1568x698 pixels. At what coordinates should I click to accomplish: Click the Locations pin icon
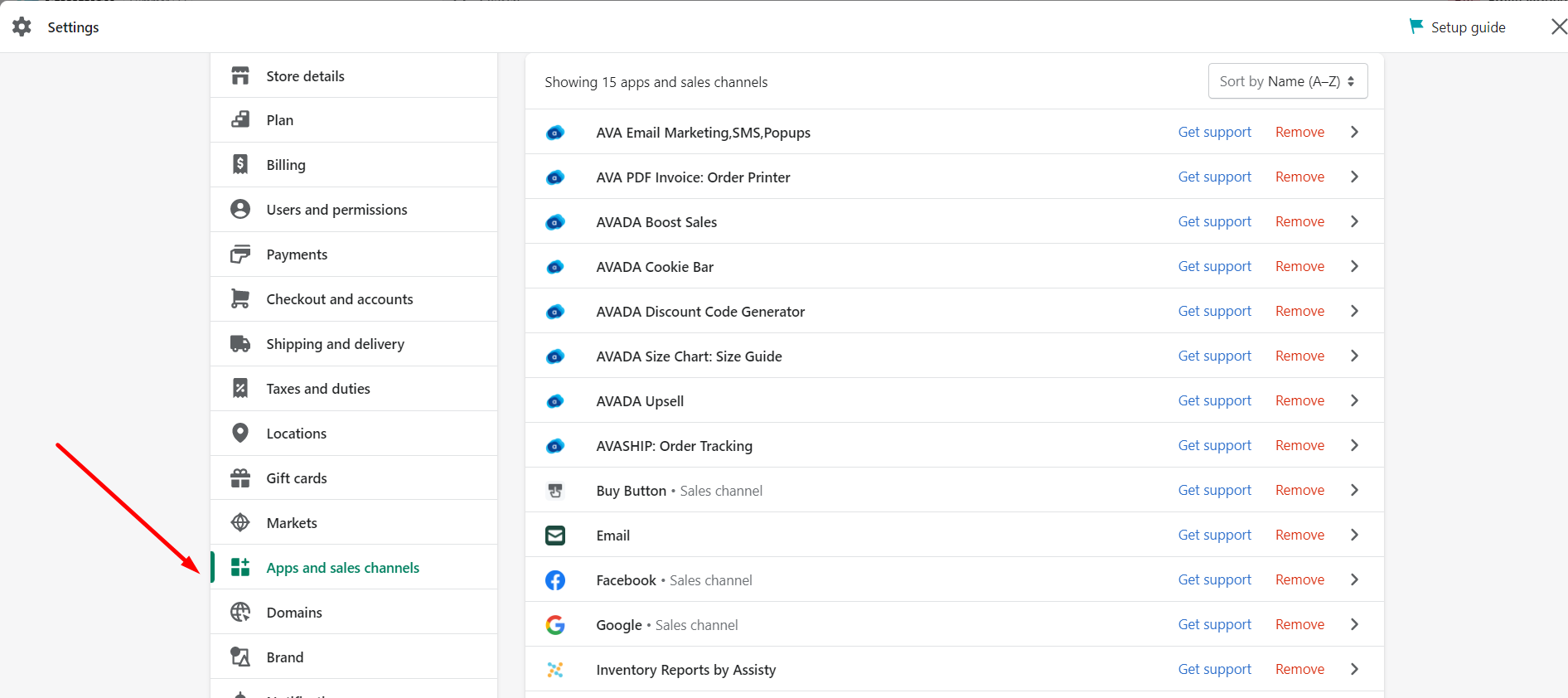pyautogui.click(x=240, y=433)
